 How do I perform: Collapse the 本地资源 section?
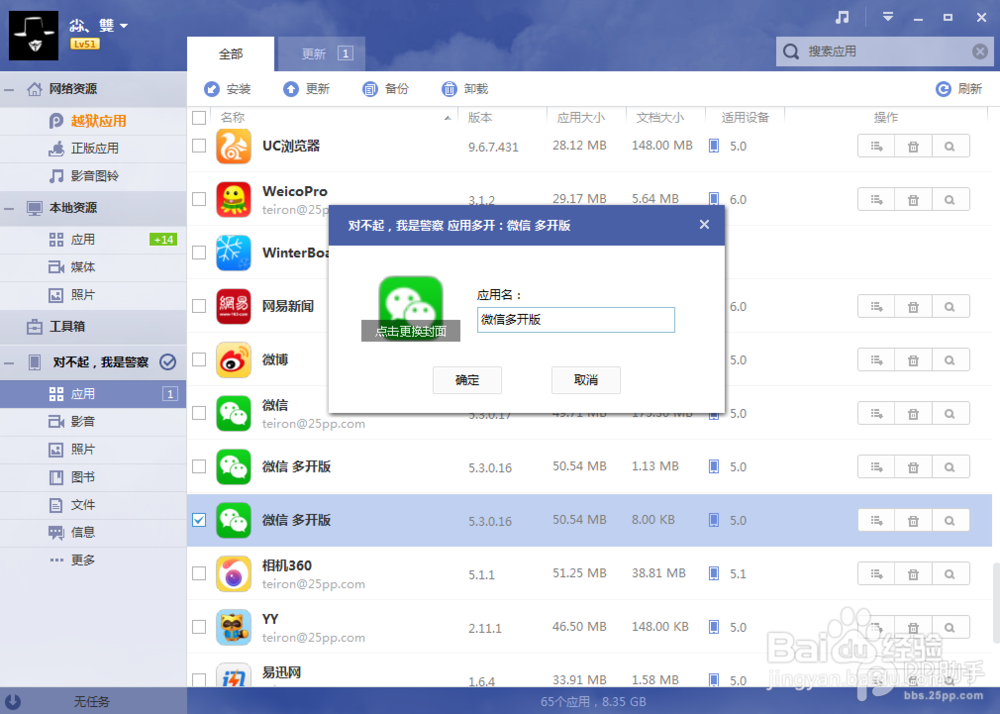[x=10, y=208]
